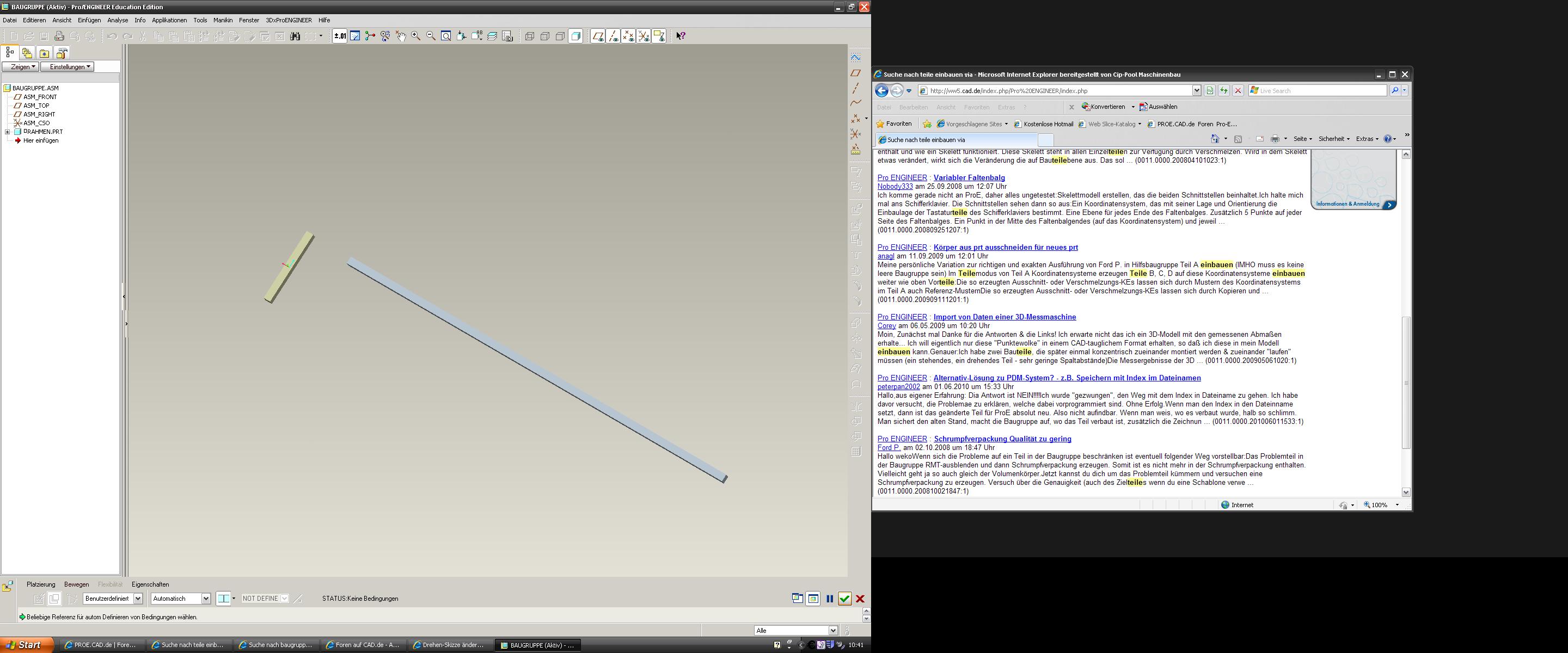Viewport: 1568px width, 653px height.
Task: Open the Einstellungen dropdown in model tree
Action: [68, 67]
